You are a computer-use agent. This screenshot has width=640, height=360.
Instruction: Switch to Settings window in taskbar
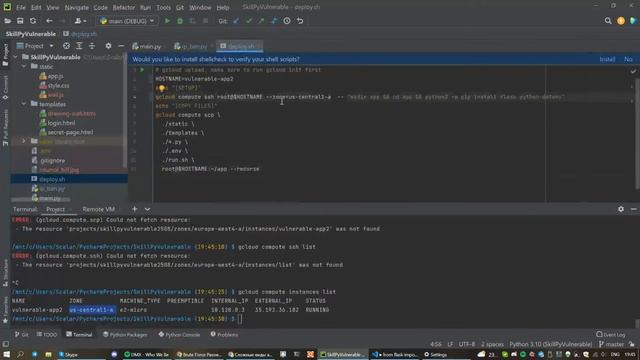tap(436, 354)
